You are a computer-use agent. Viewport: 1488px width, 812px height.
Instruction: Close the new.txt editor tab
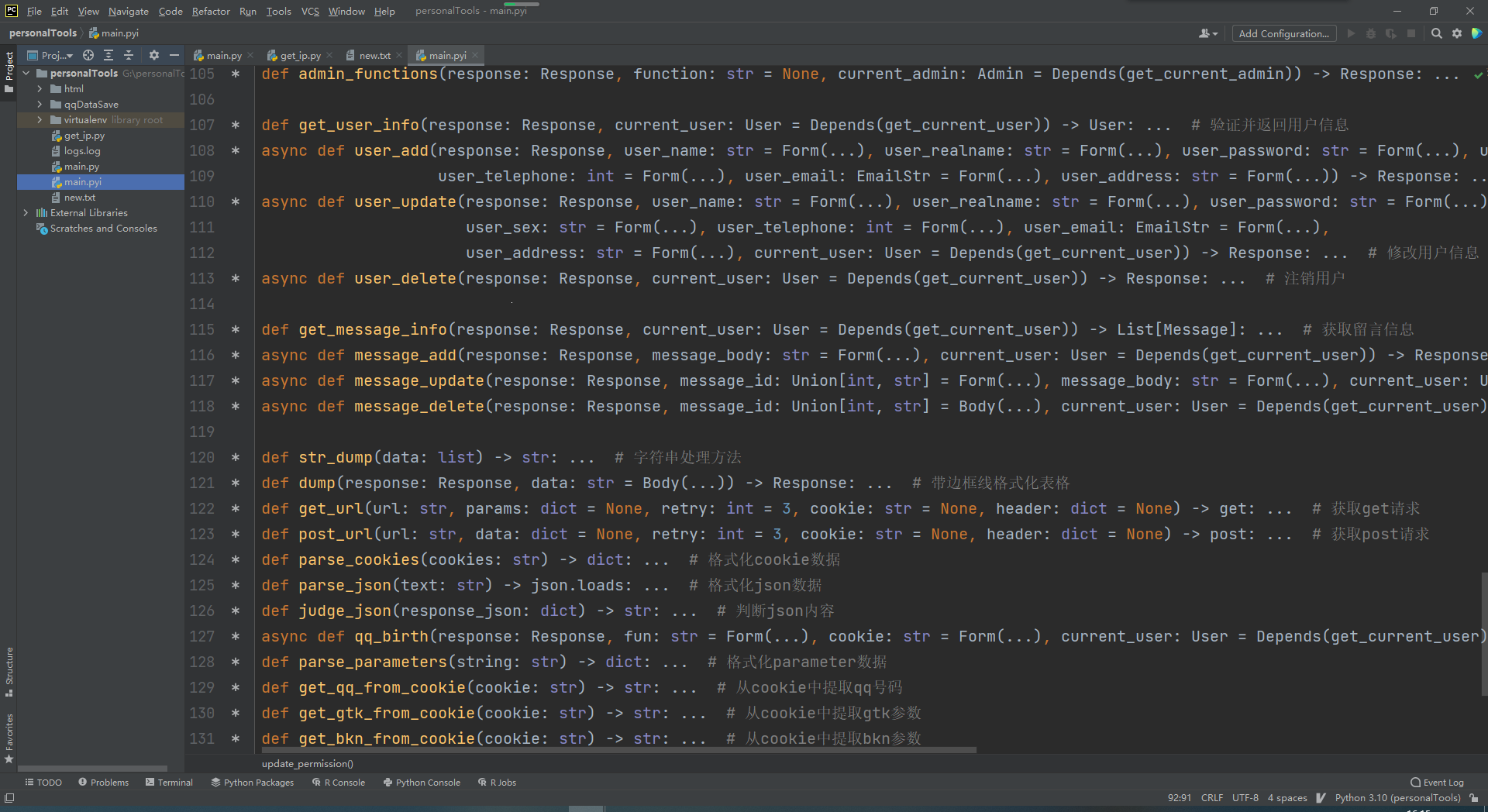point(399,55)
